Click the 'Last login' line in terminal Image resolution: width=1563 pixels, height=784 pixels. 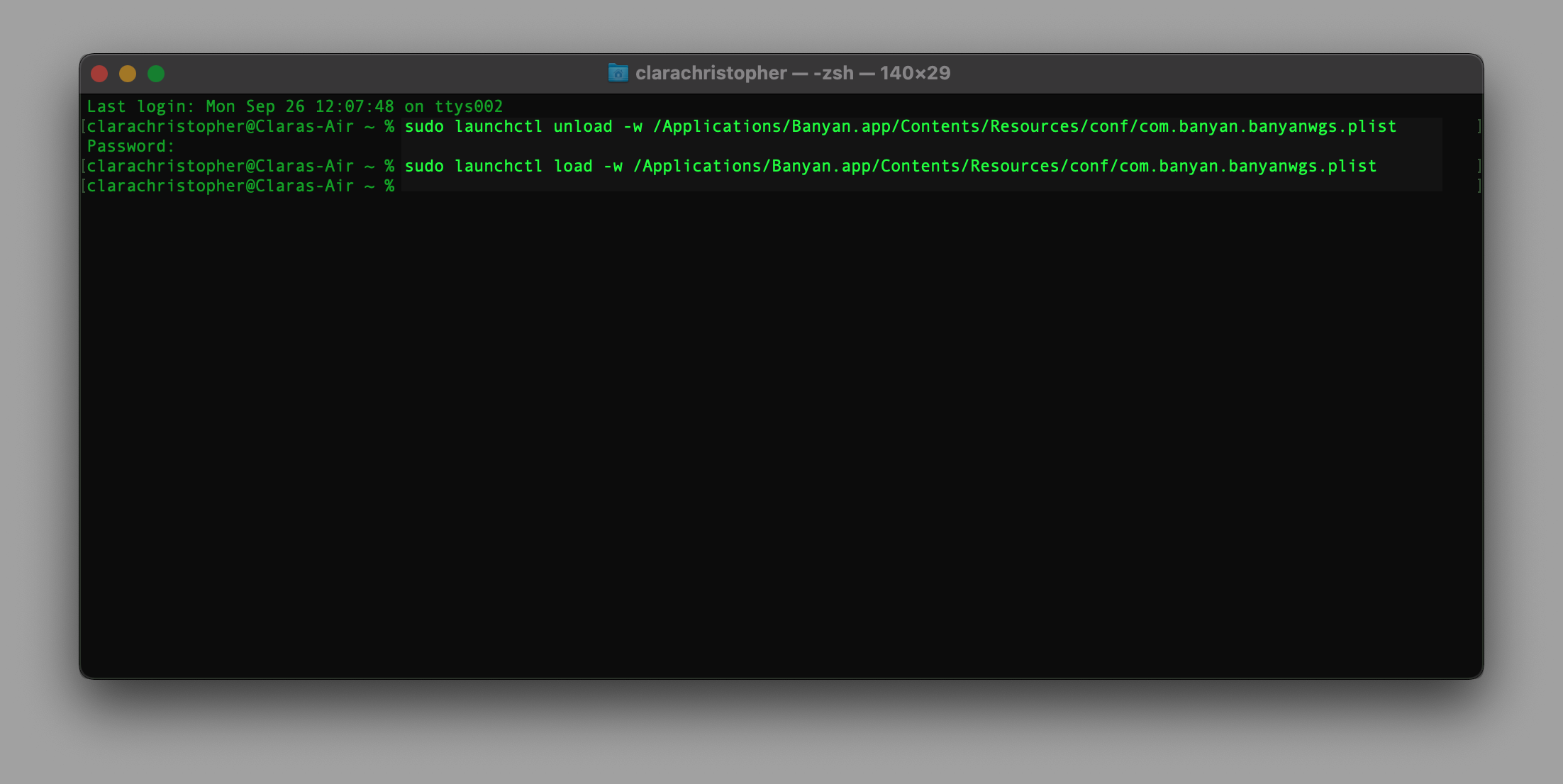294,106
